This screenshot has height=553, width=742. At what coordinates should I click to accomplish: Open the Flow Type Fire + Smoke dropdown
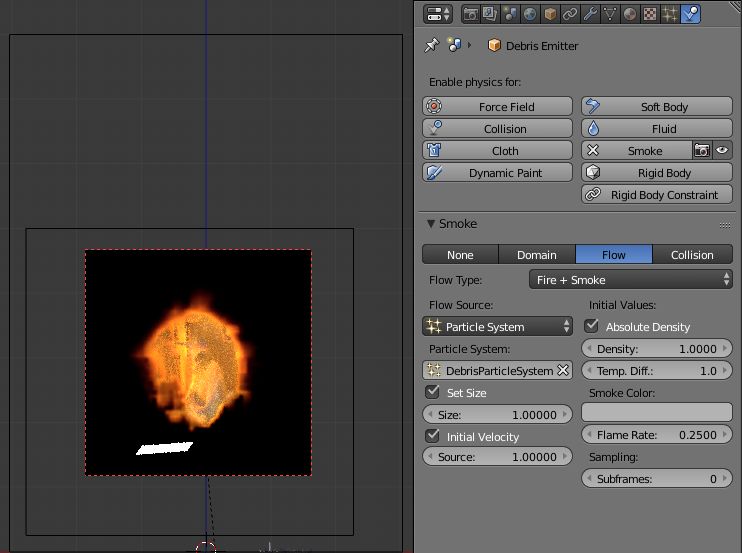coord(631,280)
